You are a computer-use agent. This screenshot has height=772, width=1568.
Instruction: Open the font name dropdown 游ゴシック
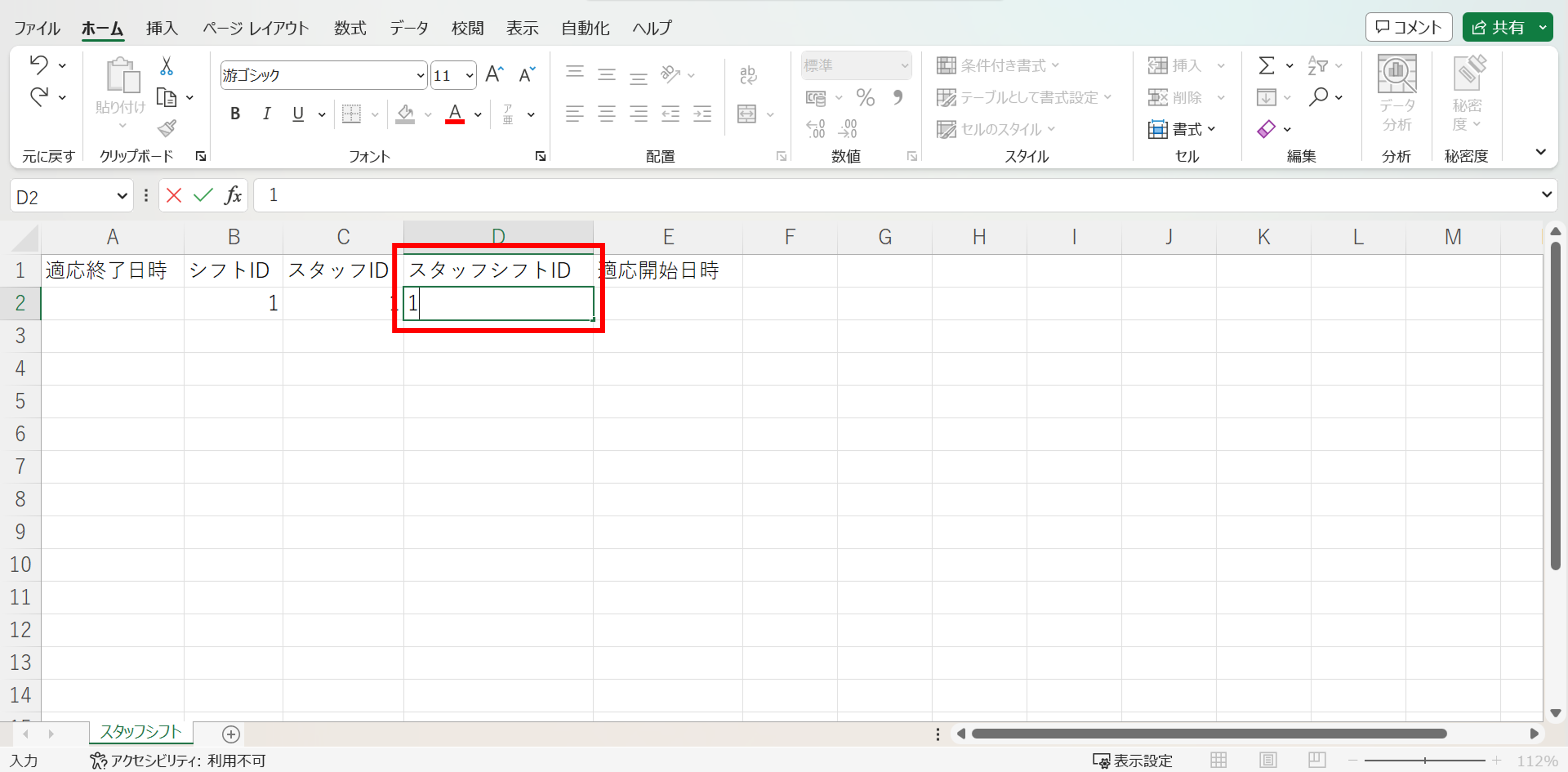pyautogui.click(x=420, y=76)
